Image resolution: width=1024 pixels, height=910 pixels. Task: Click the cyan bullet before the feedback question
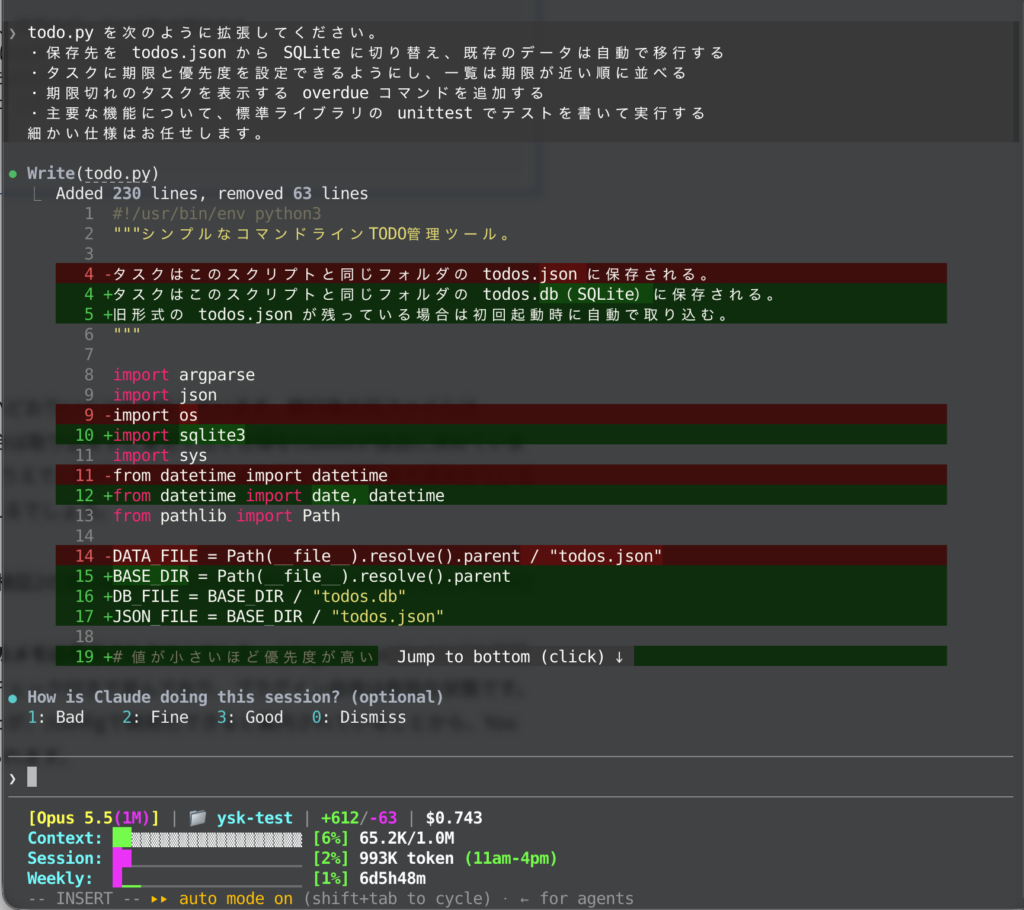(13, 698)
